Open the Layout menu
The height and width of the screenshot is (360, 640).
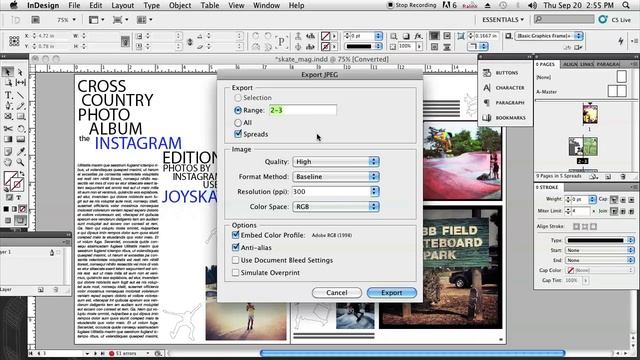(122, 5)
